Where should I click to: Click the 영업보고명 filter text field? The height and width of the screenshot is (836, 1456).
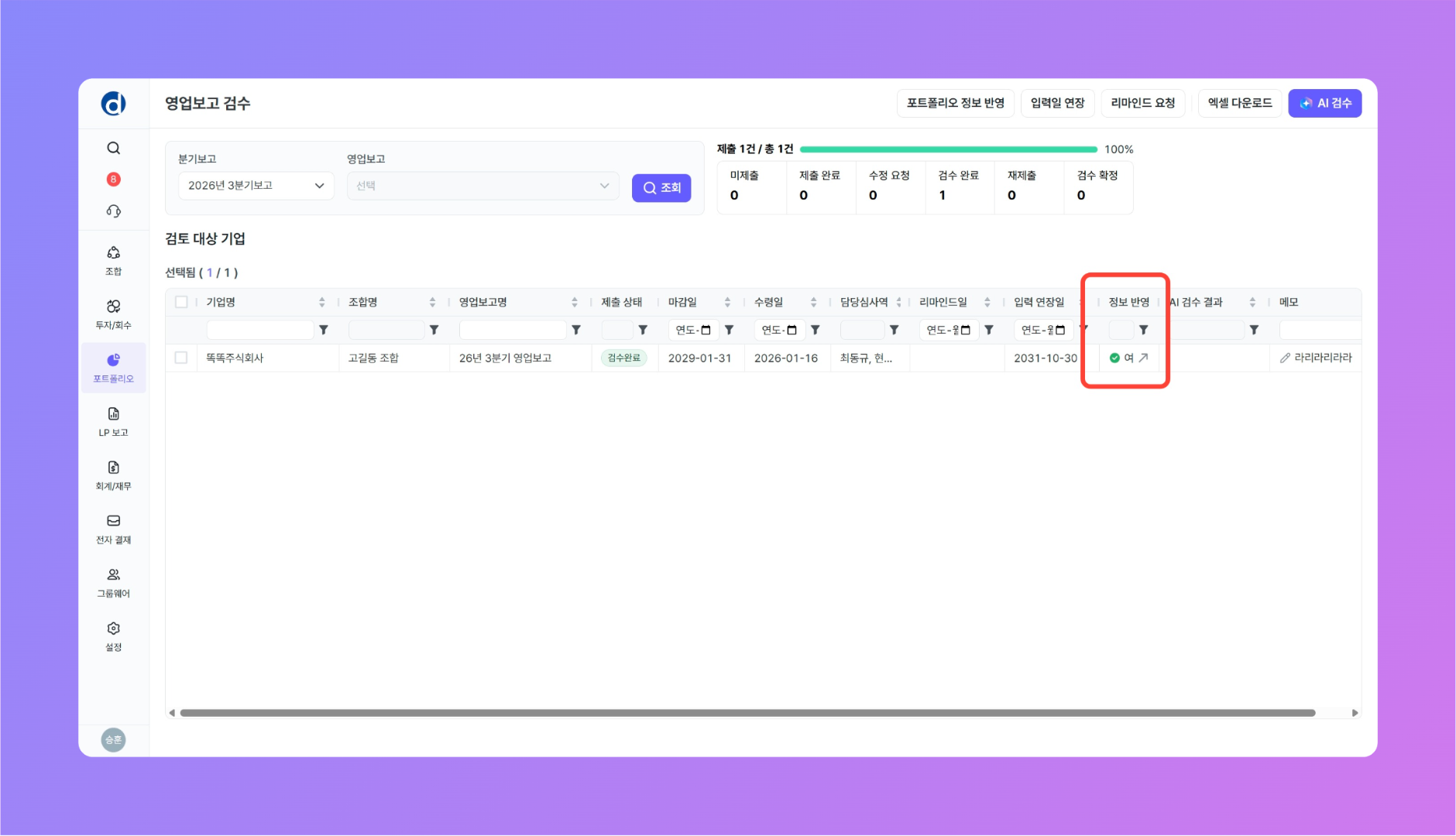pyautogui.click(x=513, y=330)
